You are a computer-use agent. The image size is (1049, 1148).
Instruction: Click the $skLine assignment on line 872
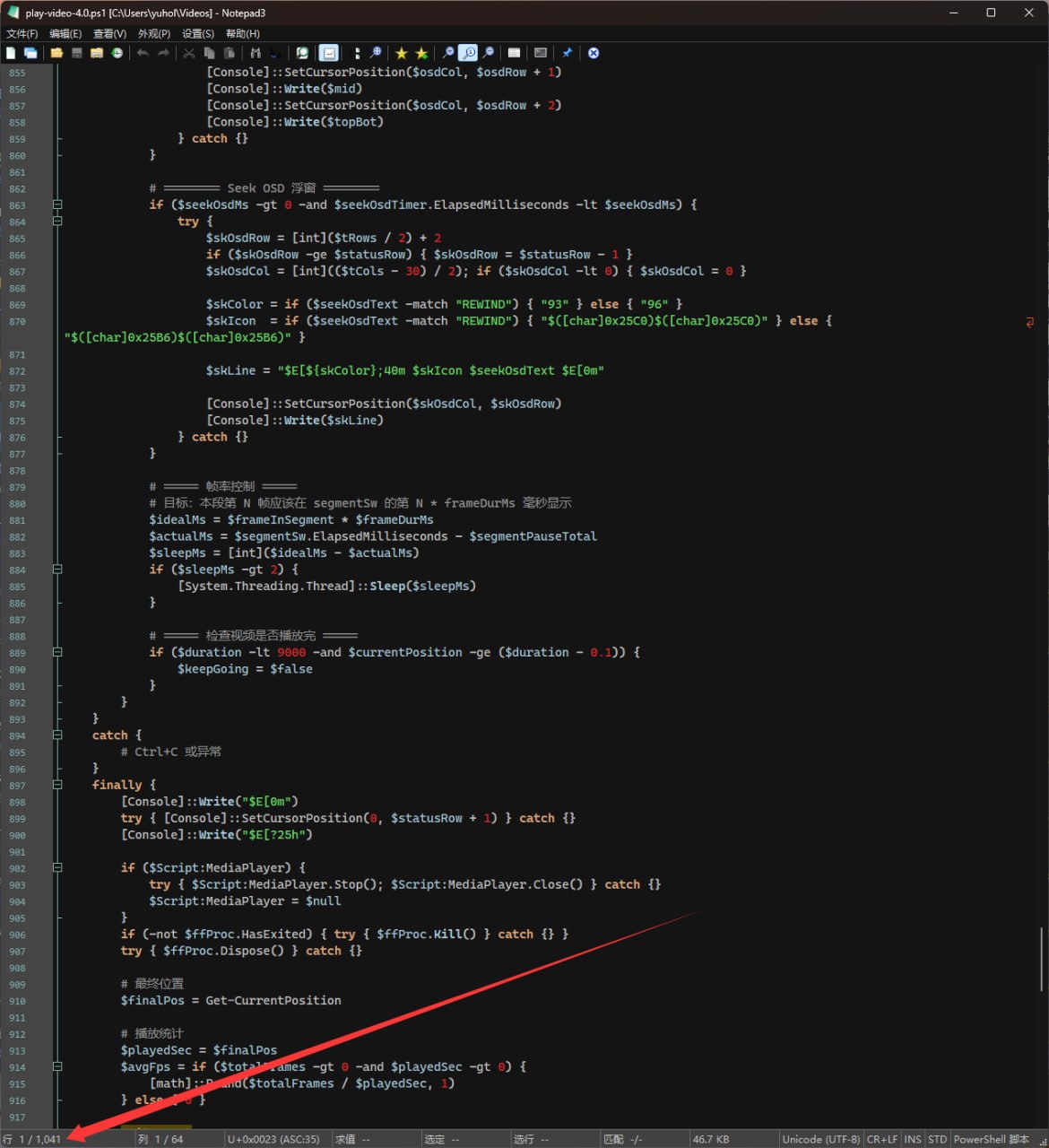404,370
